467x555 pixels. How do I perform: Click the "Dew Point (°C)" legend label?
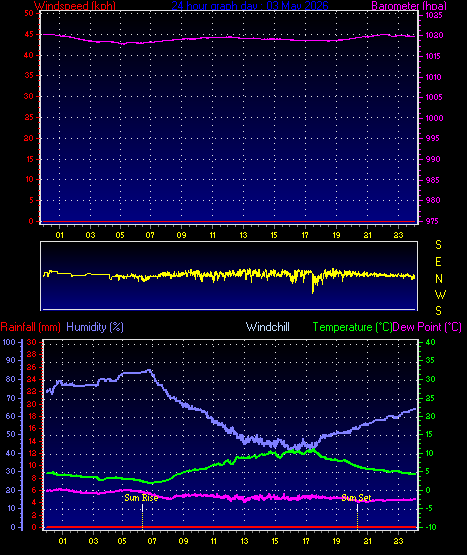[427, 327]
